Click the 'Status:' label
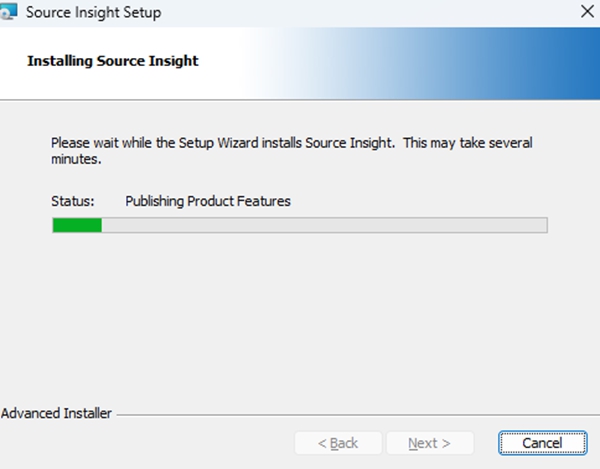 [73, 201]
